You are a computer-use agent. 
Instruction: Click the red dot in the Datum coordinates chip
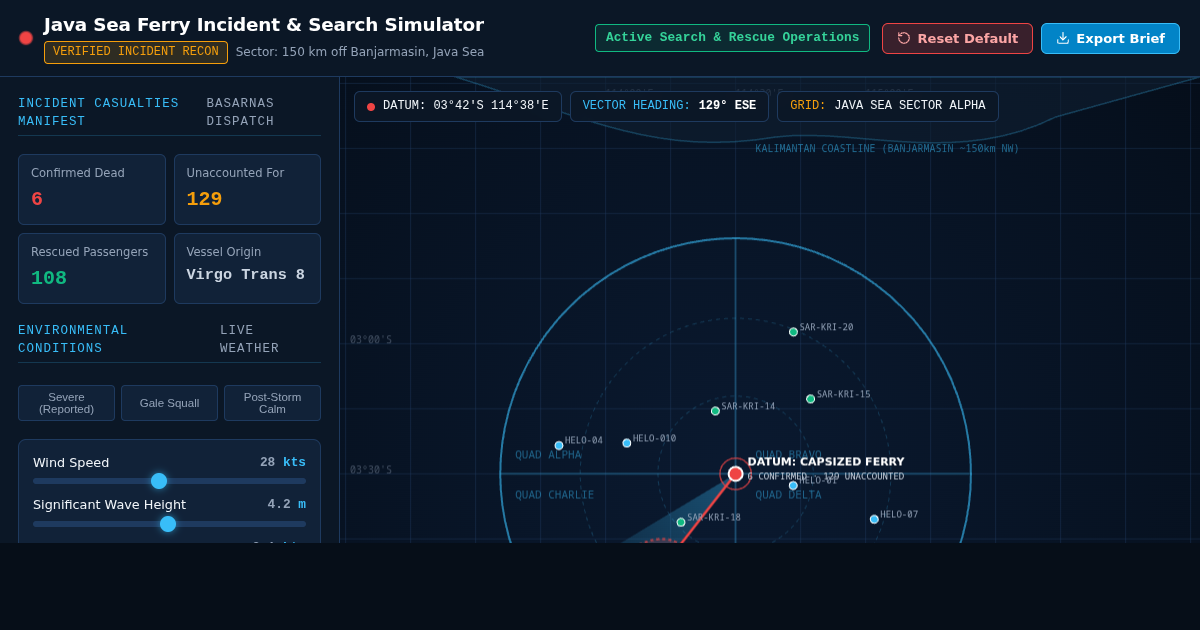[x=371, y=107]
